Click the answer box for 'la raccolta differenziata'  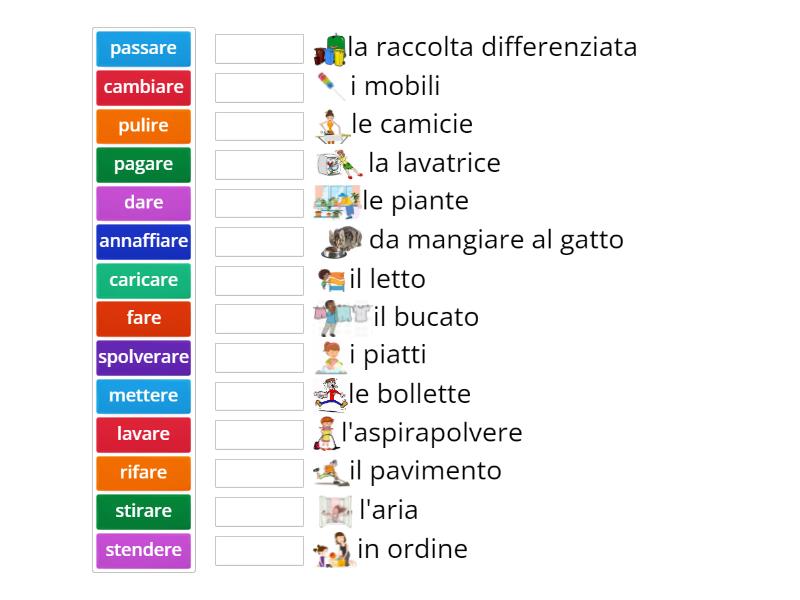click(x=259, y=49)
